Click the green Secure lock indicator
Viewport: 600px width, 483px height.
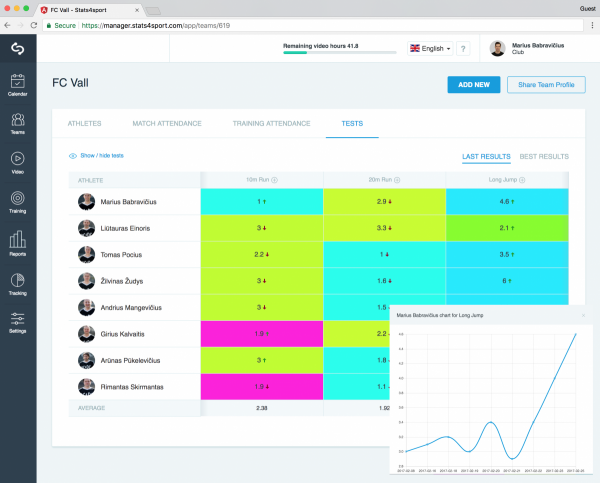(x=61, y=25)
